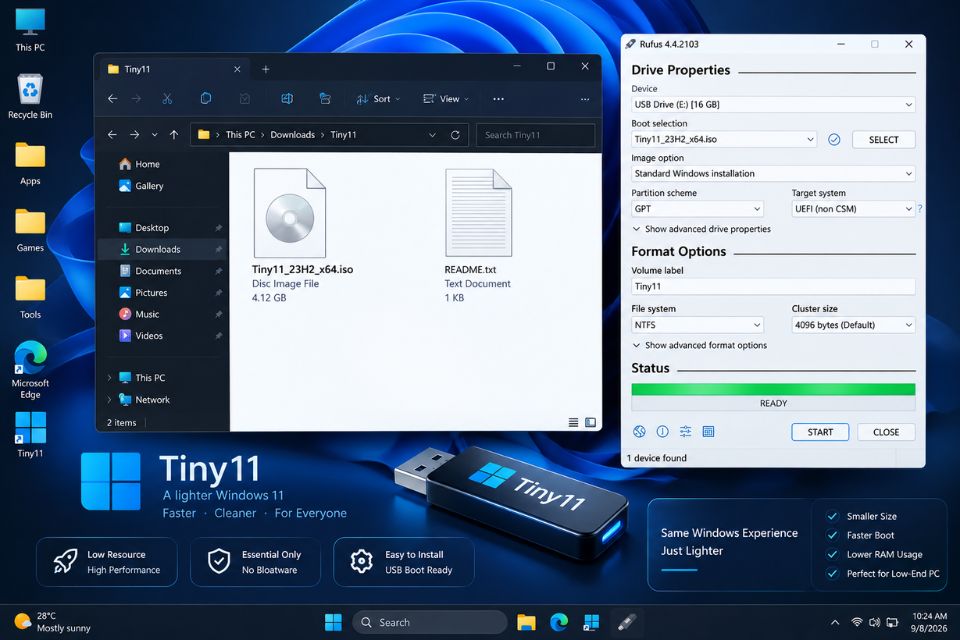Click the CLOSE button in Rufus
Screen dimensions: 960x640
pos(886,432)
